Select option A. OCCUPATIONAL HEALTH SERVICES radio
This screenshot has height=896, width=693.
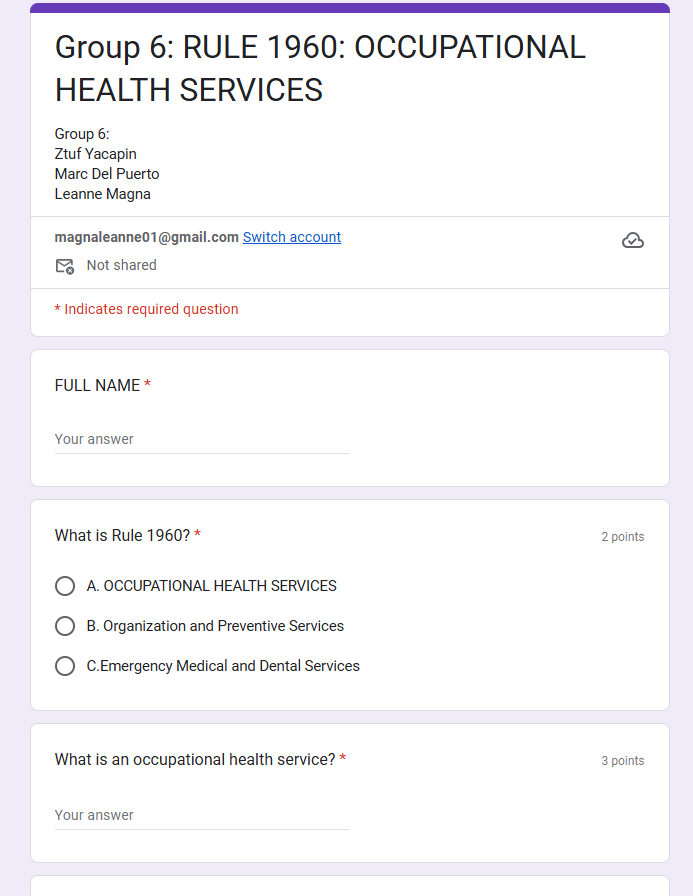point(65,586)
